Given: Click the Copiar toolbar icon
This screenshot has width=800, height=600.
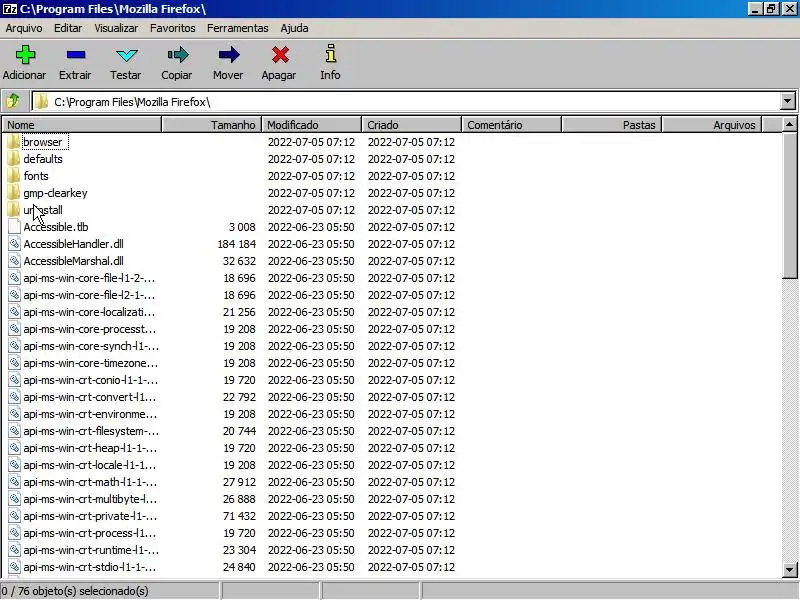Looking at the screenshot, I should coord(178,55).
